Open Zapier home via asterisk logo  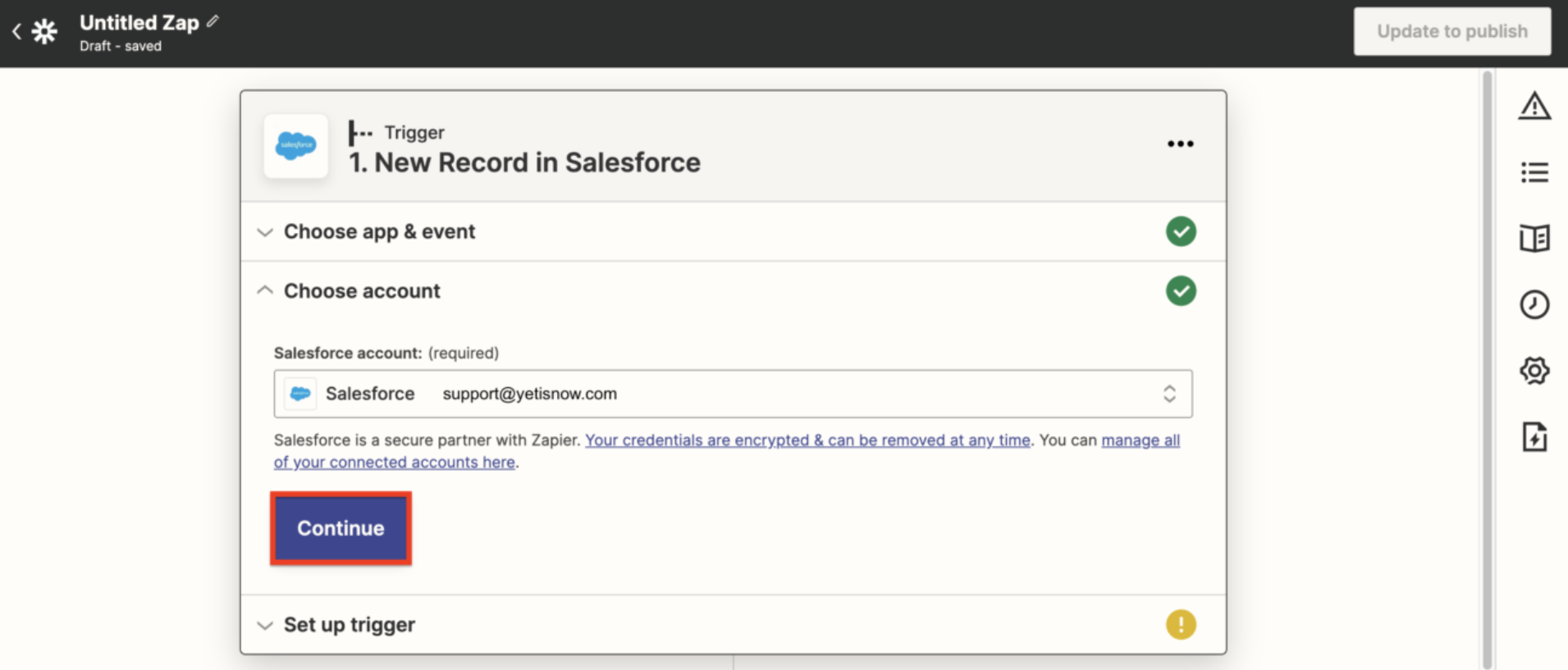point(44,32)
